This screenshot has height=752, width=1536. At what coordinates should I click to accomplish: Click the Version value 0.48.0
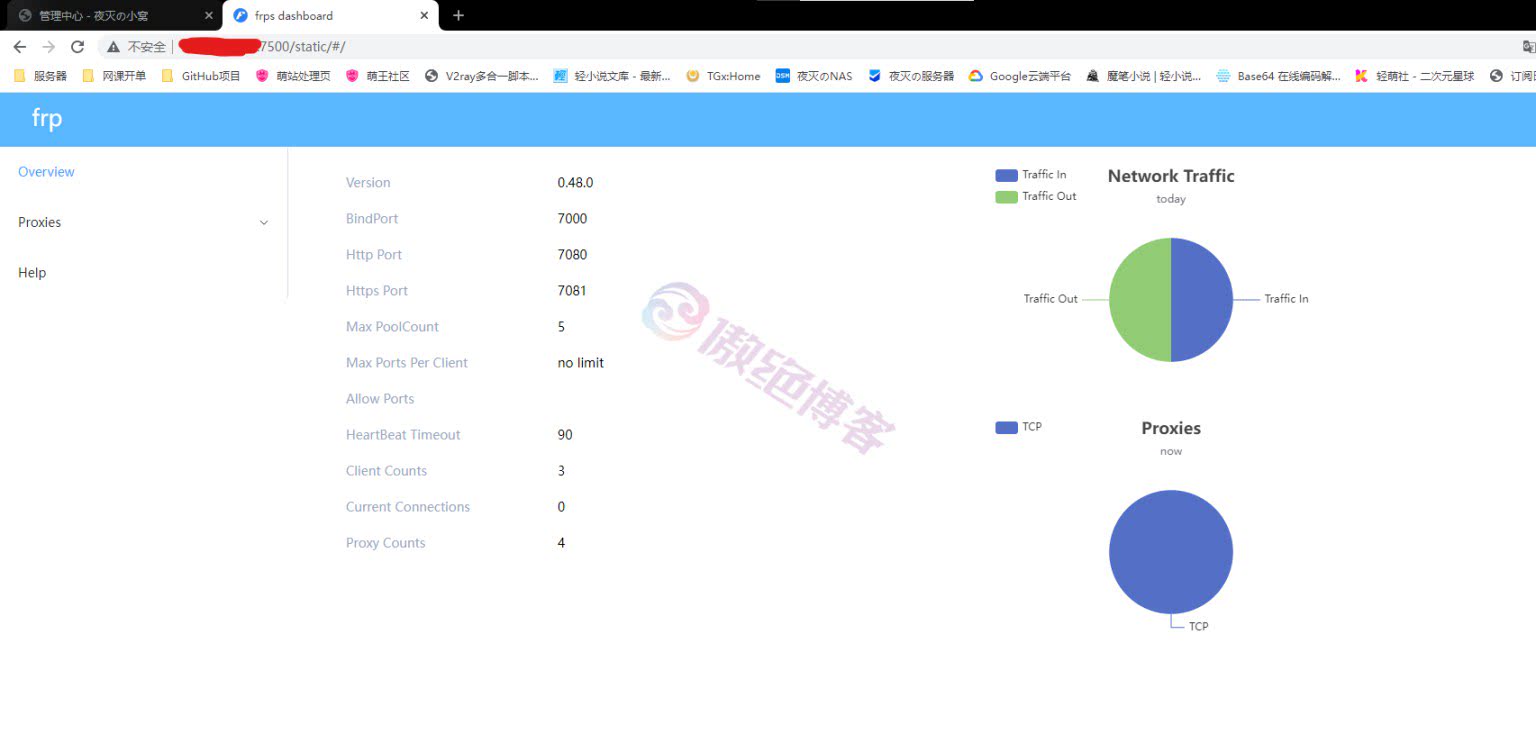pos(575,182)
